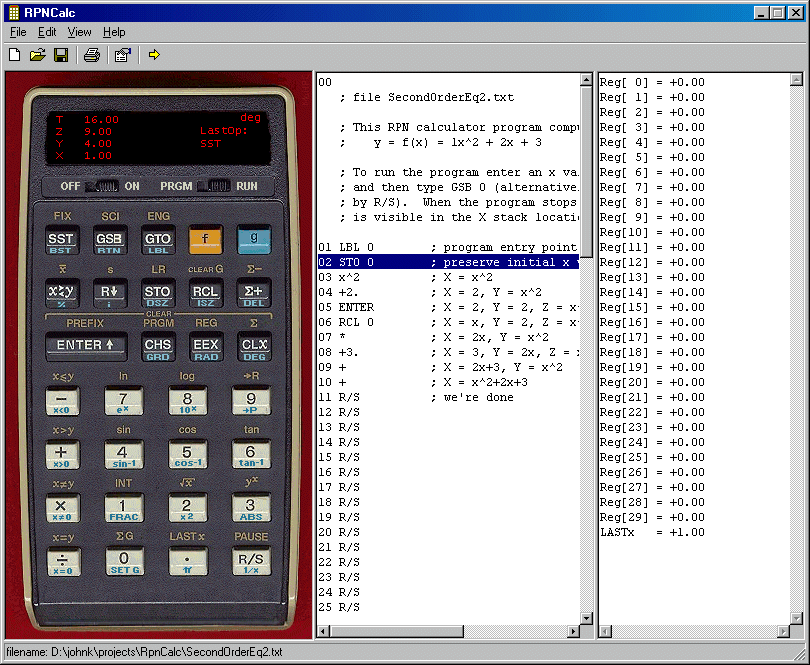Click the program listing scroll down arrow
810x665 pixels.
click(587, 616)
